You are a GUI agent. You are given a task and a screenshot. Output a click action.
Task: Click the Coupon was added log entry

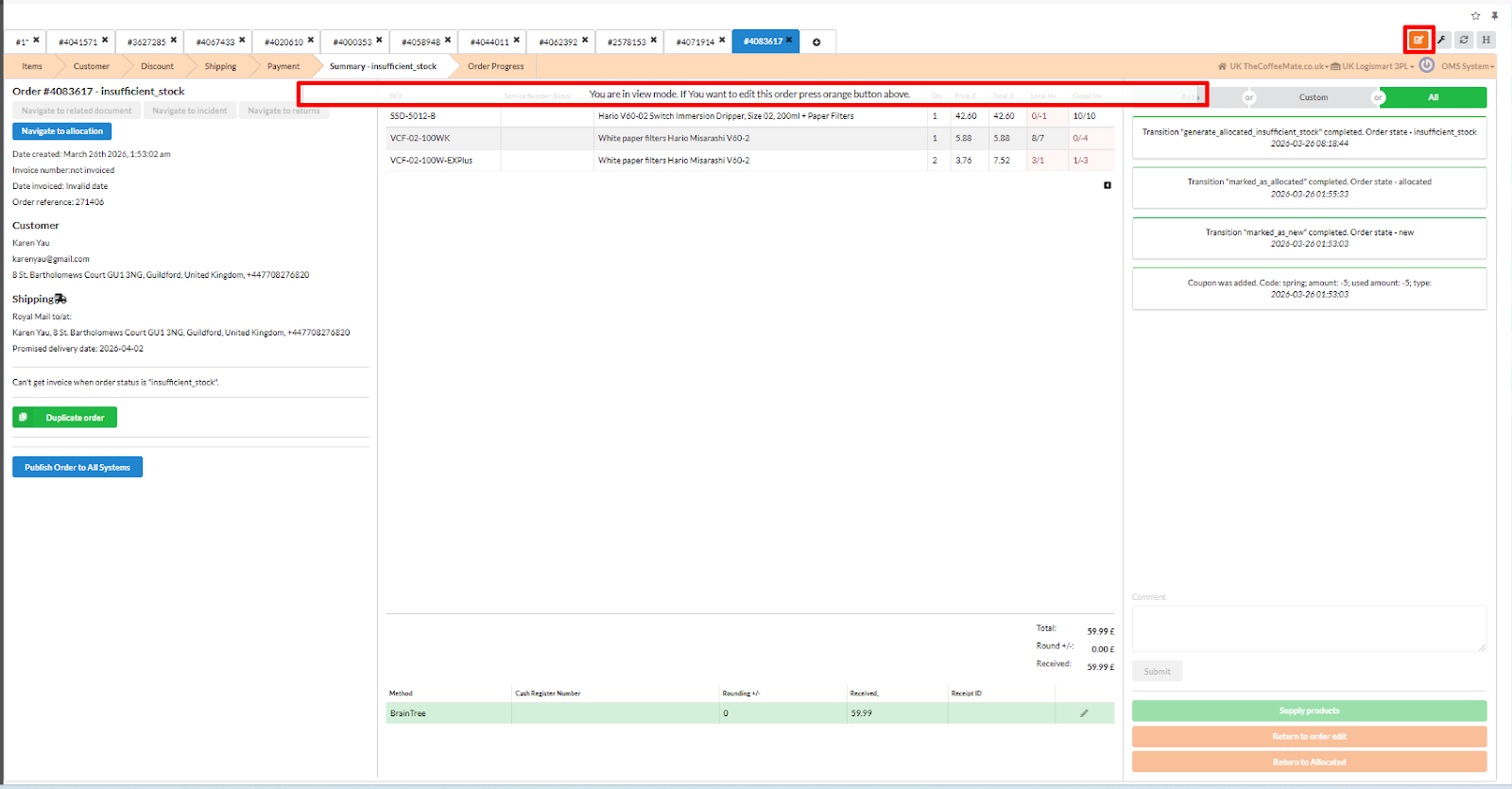pos(1309,288)
